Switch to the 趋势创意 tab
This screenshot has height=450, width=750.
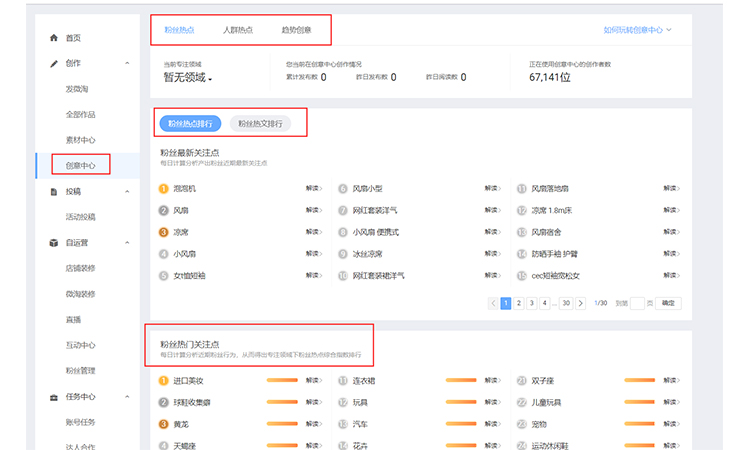coord(296,30)
